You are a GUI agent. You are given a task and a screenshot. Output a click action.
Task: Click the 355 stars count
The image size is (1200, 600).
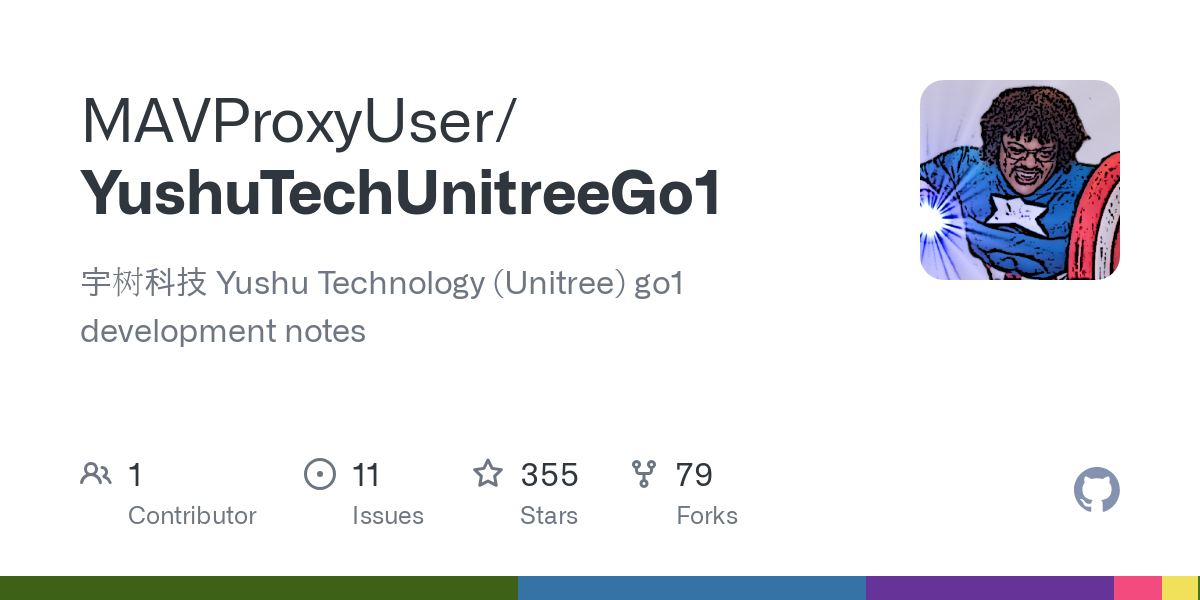click(x=549, y=475)
